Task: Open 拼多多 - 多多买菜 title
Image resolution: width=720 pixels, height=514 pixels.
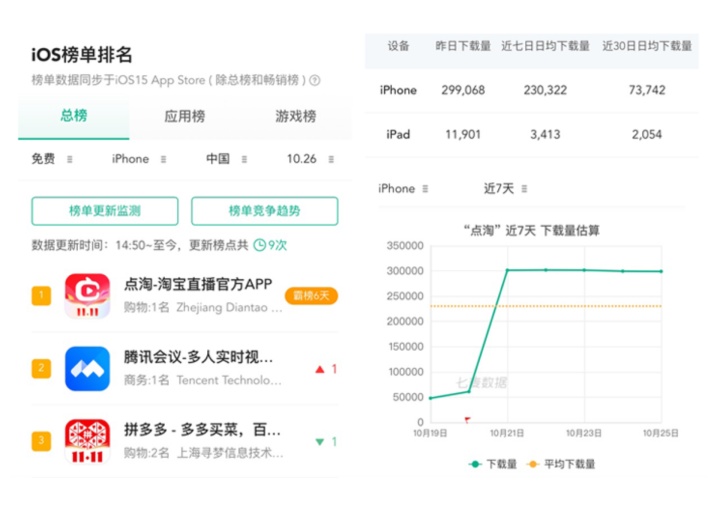Action: (x=202, y=430)
